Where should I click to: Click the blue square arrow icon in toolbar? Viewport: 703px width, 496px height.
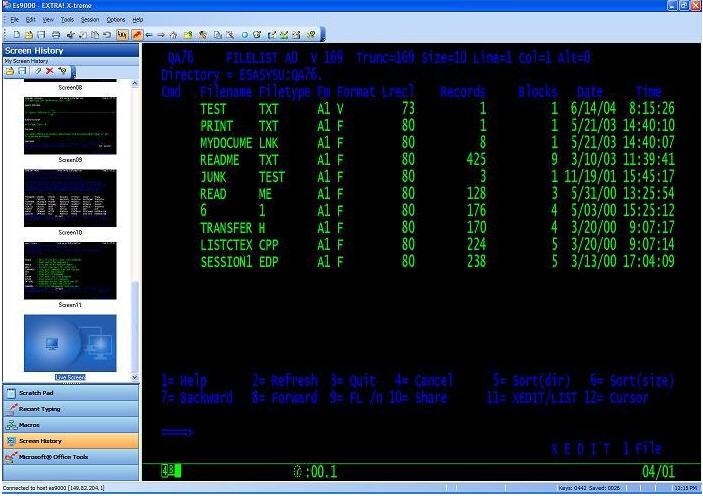[272, 35]
